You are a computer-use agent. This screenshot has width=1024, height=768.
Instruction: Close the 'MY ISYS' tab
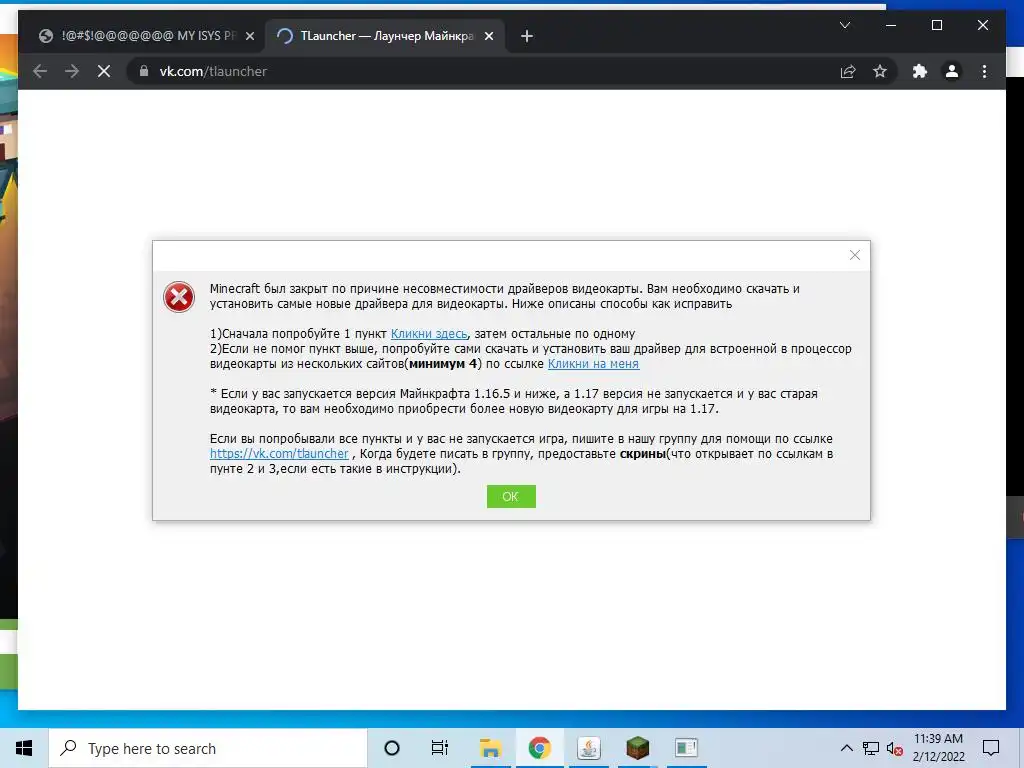click(249, 37)
